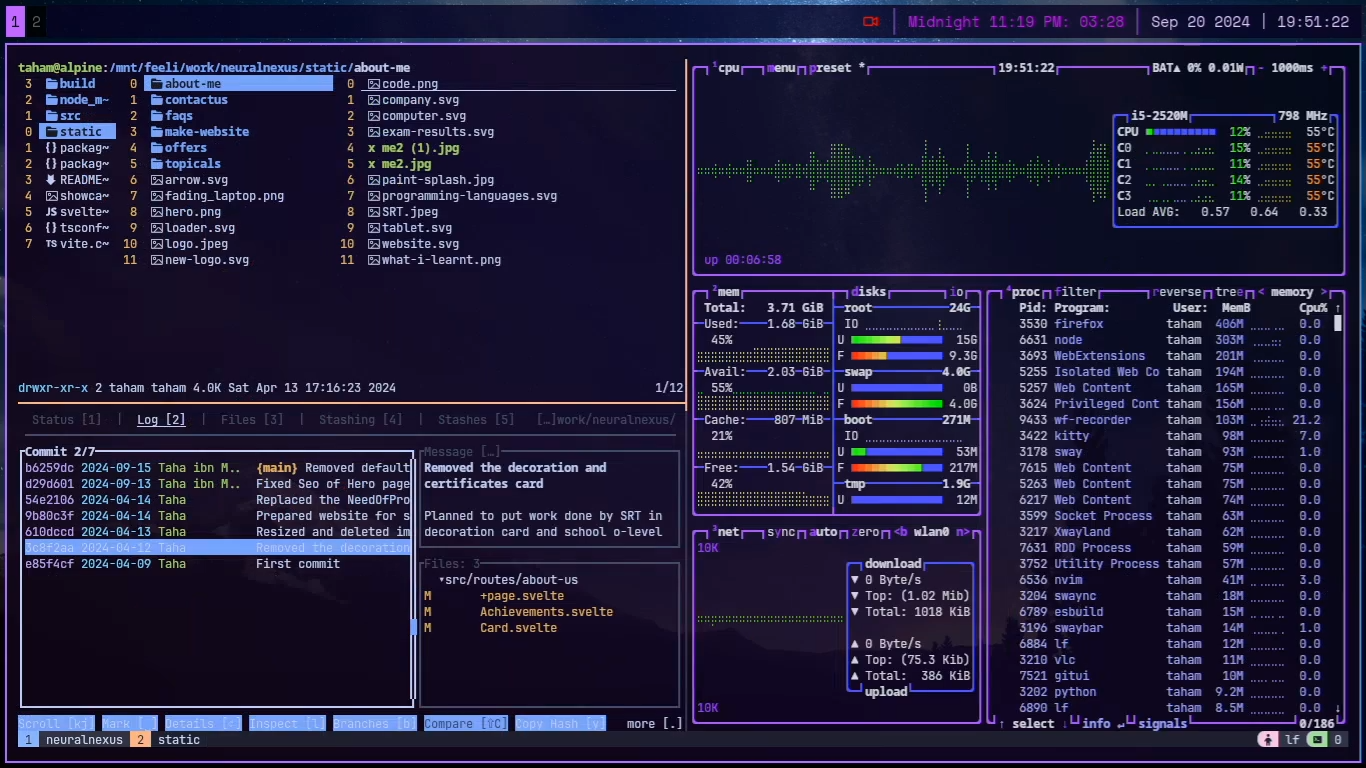Click image icon beside arrow.svg
The image size is (1366, 768).
[157, 180]
